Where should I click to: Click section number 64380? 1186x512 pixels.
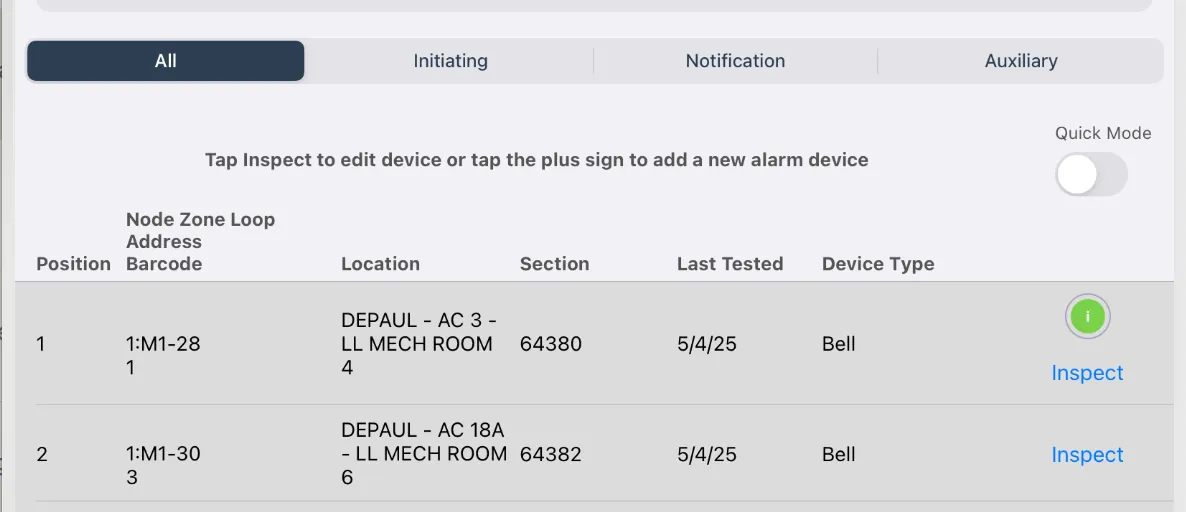pyautogui.click(x=550, y=344)
